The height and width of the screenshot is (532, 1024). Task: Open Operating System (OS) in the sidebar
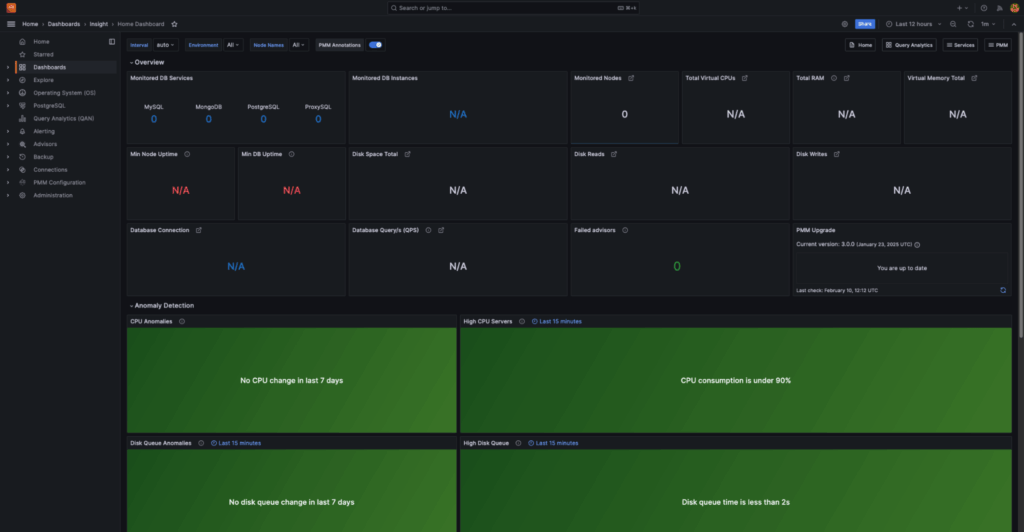(64, 93)
